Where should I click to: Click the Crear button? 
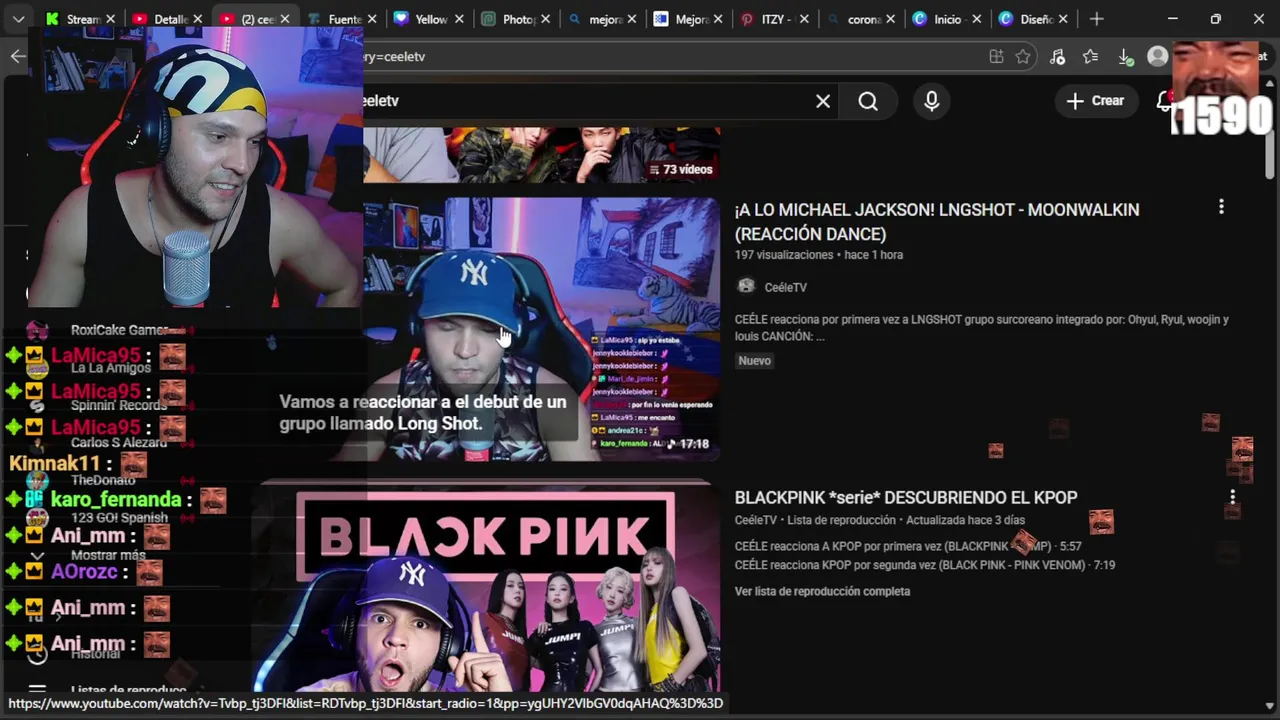1095,101
